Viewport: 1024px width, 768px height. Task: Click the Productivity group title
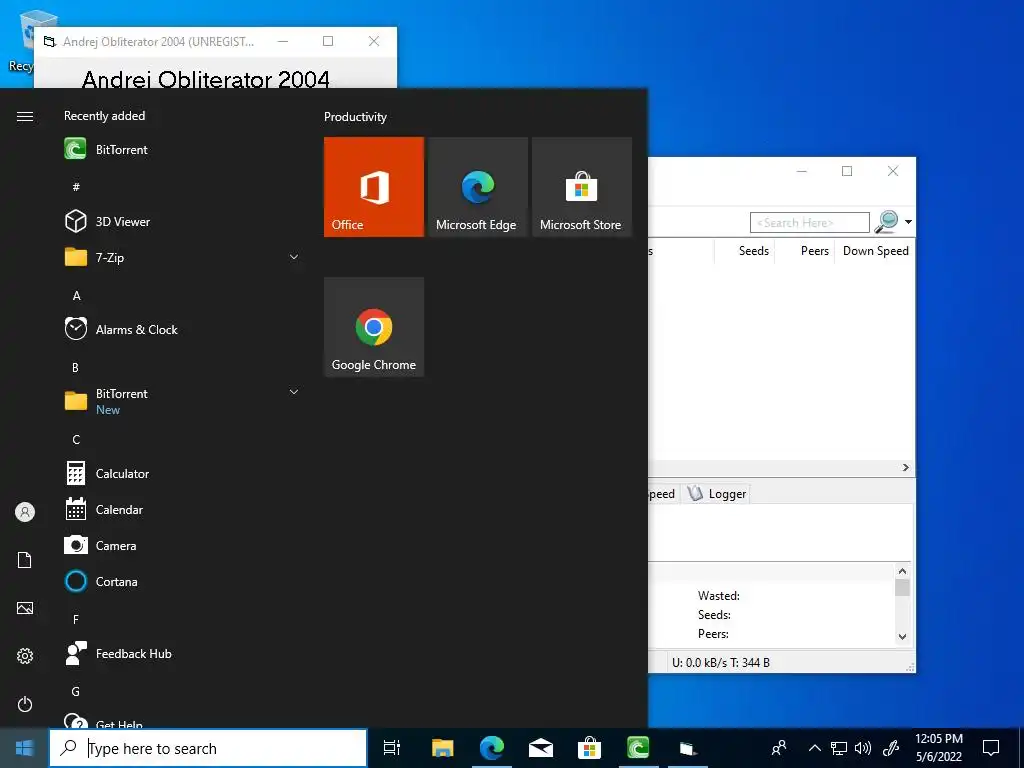pyautogui.click(x=355, y=117)
